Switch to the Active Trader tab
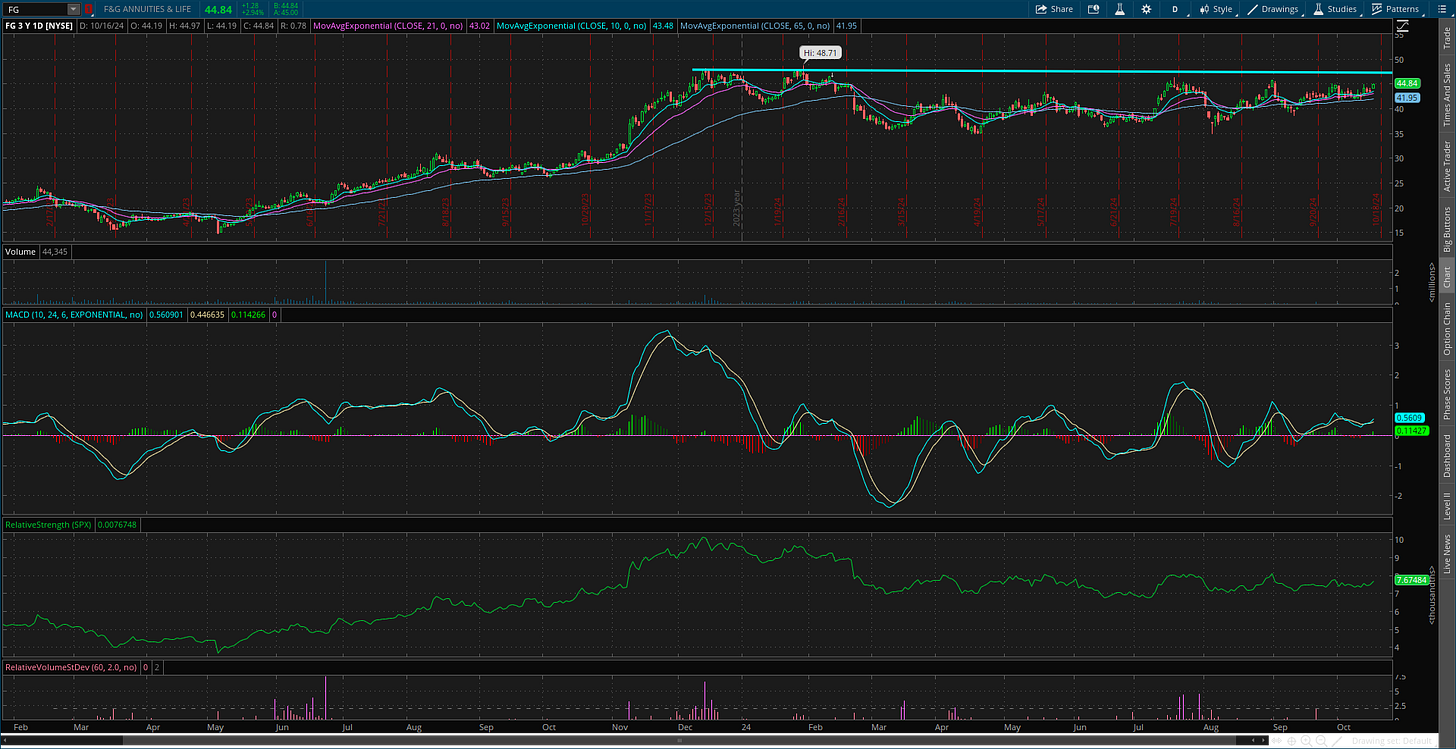Image resolution: width=1456 pixels, height=749 pixels. pos(1447,166)
